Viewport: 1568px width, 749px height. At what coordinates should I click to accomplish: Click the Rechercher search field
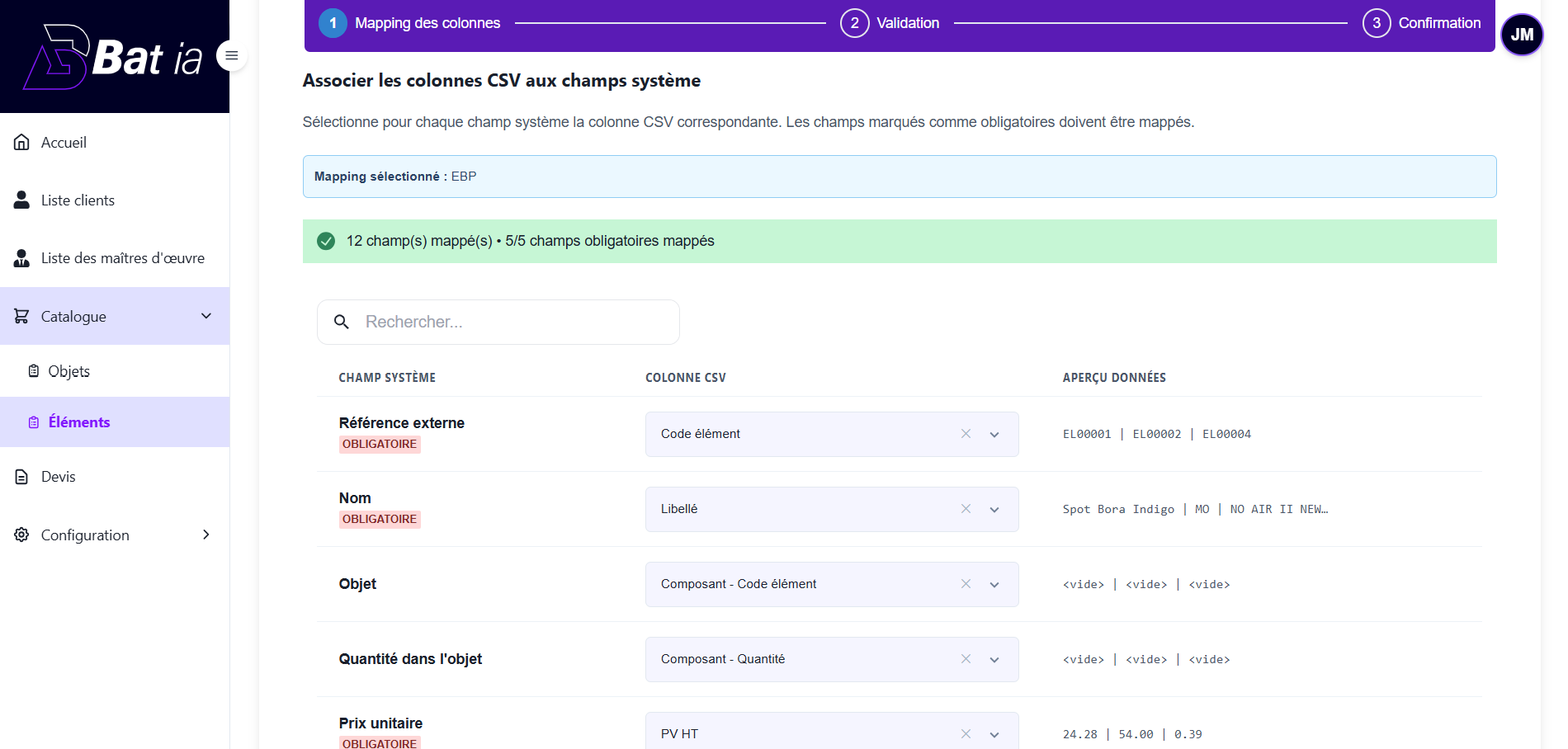tap(512, 322)
